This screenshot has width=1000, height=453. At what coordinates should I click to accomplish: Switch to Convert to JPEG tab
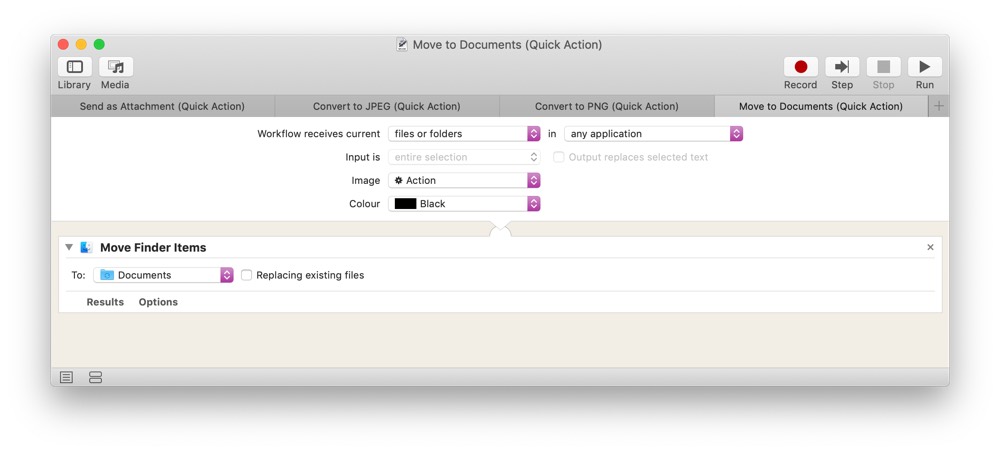(x=386, y=107)
